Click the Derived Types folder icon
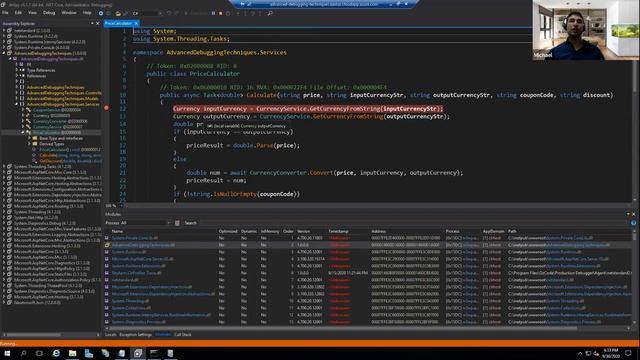640x360 pixels. click(35, 144)
